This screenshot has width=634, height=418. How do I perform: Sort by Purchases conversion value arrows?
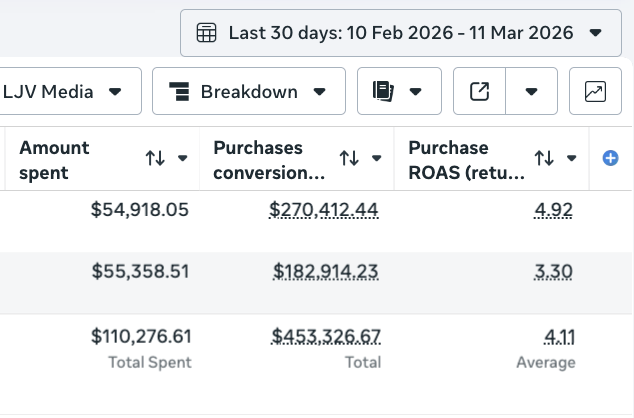coord(349,158)
